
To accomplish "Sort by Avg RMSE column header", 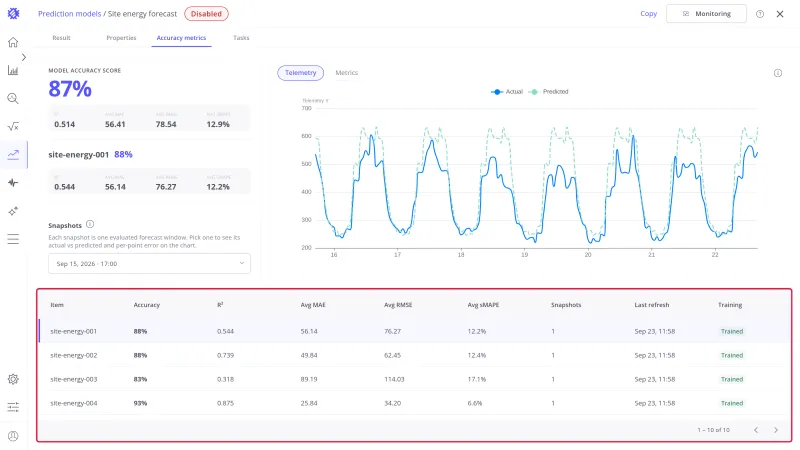I will tap(398, 305).
